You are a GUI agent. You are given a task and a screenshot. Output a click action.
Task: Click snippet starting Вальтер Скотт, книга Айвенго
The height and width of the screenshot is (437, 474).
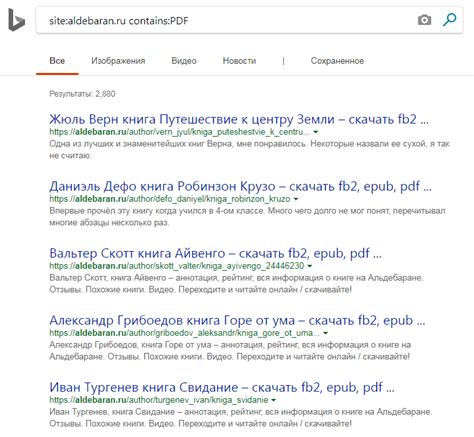[x=236, y=284]
